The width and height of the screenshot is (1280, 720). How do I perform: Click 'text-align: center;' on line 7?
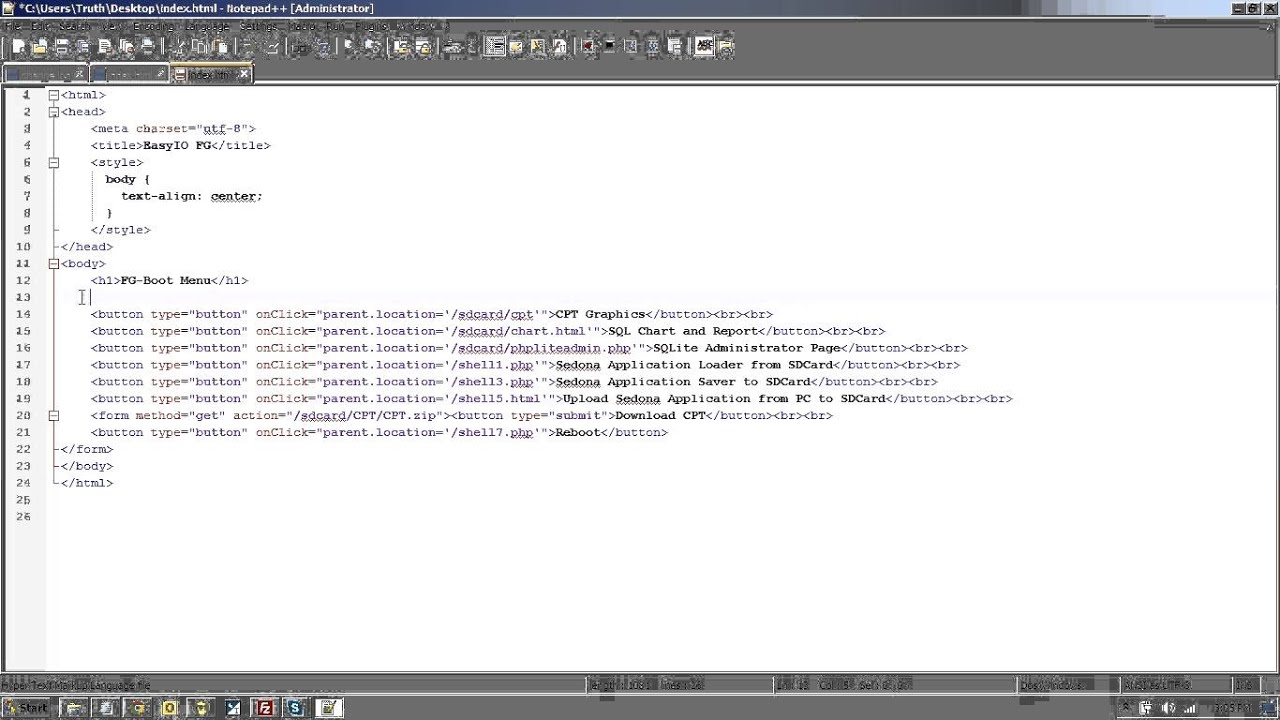tap(192, 196)
